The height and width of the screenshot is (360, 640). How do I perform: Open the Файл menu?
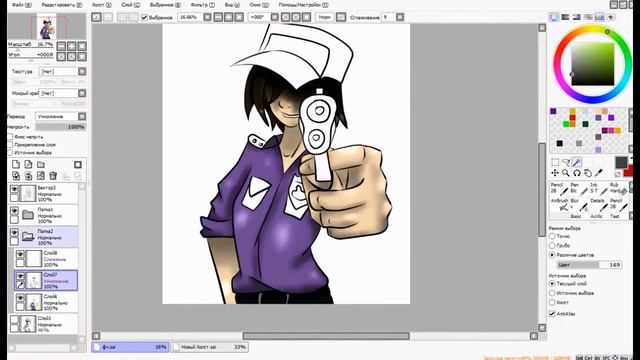21,5
